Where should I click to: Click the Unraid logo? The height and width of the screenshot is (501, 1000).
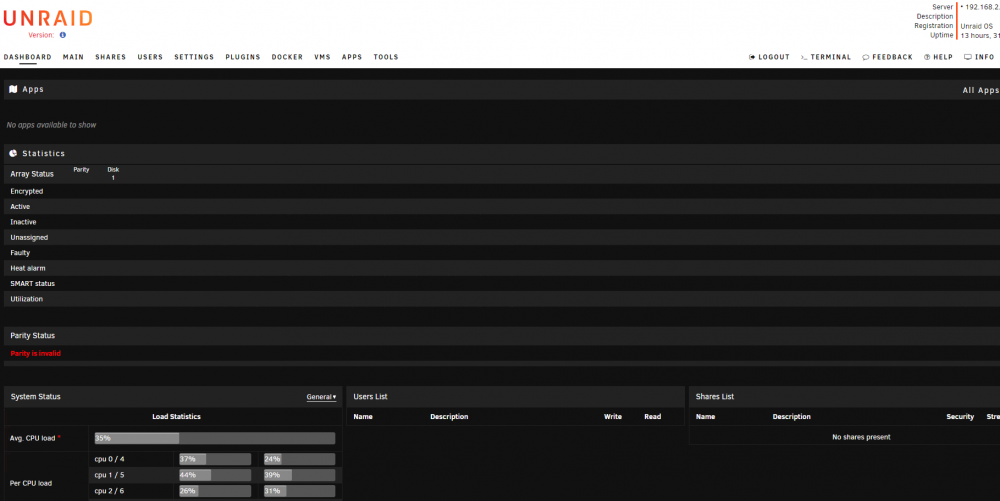(48, 18)
